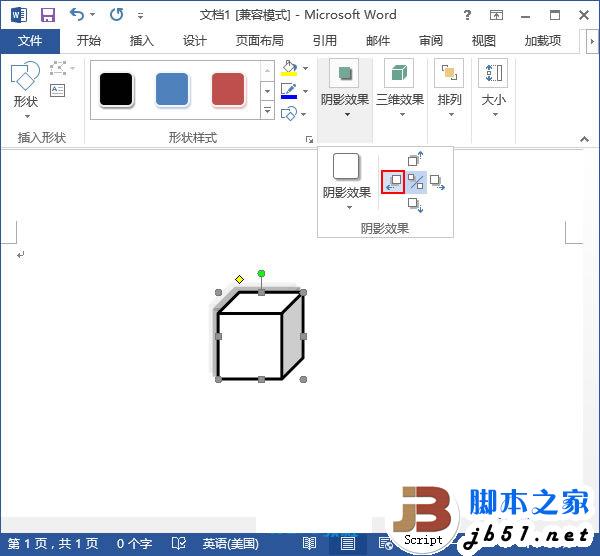Select the cube shape in the document
The image size is (600, 556).
pos(260,336)
